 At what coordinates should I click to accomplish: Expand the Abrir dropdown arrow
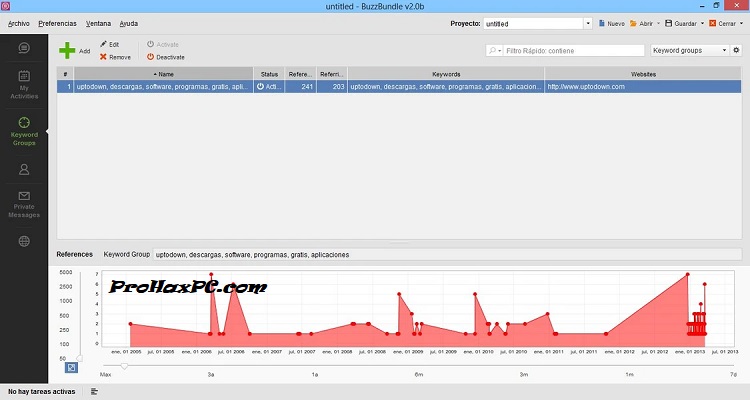click(x=658, y=23)
